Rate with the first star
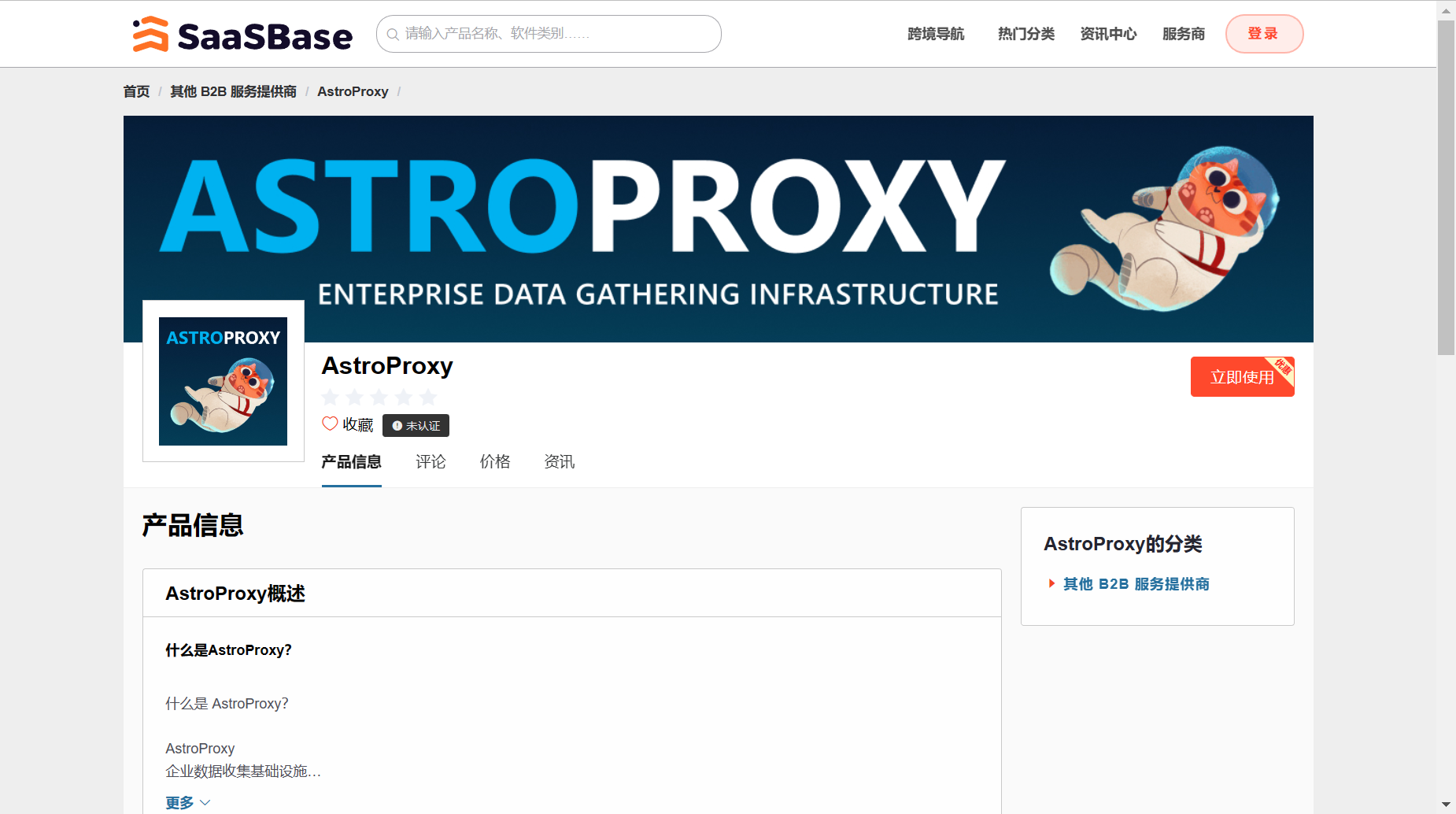This screenshot has height=814, width=1456. (x=331, y=397)
